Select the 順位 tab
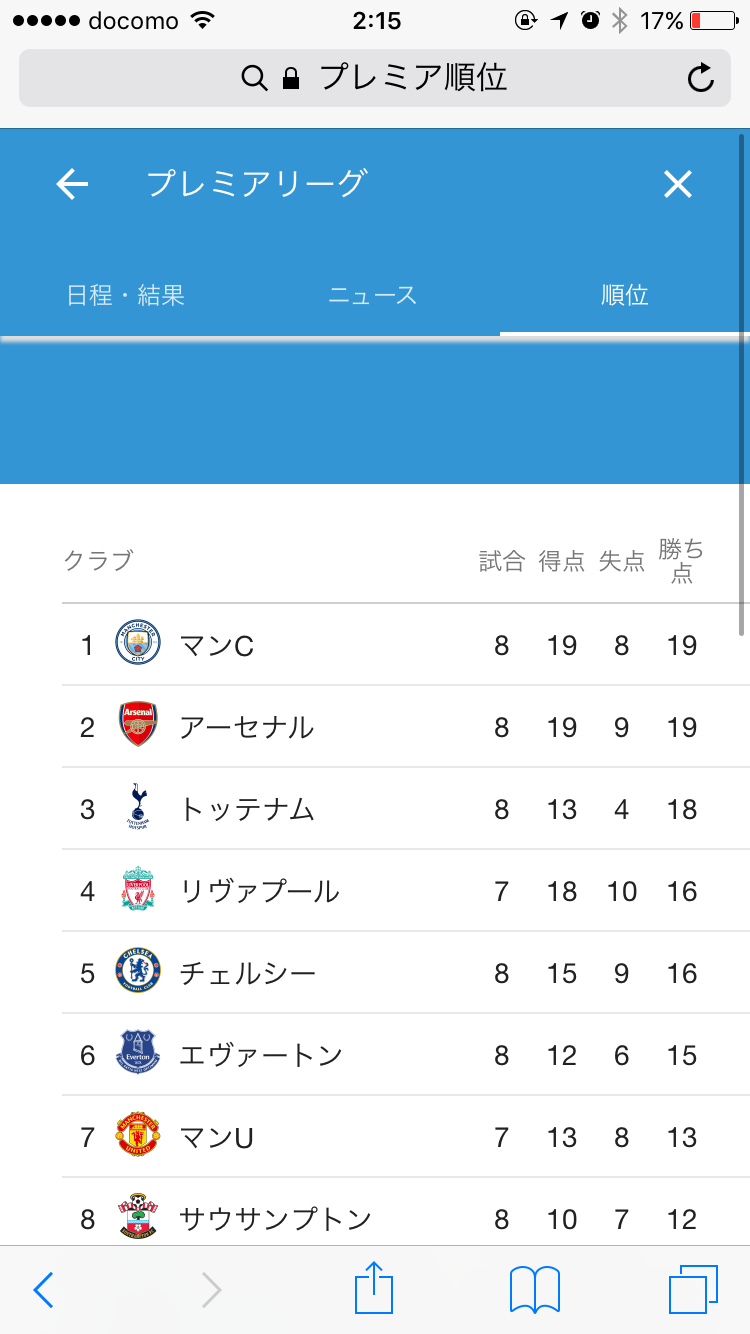 (x=624, y=295)
